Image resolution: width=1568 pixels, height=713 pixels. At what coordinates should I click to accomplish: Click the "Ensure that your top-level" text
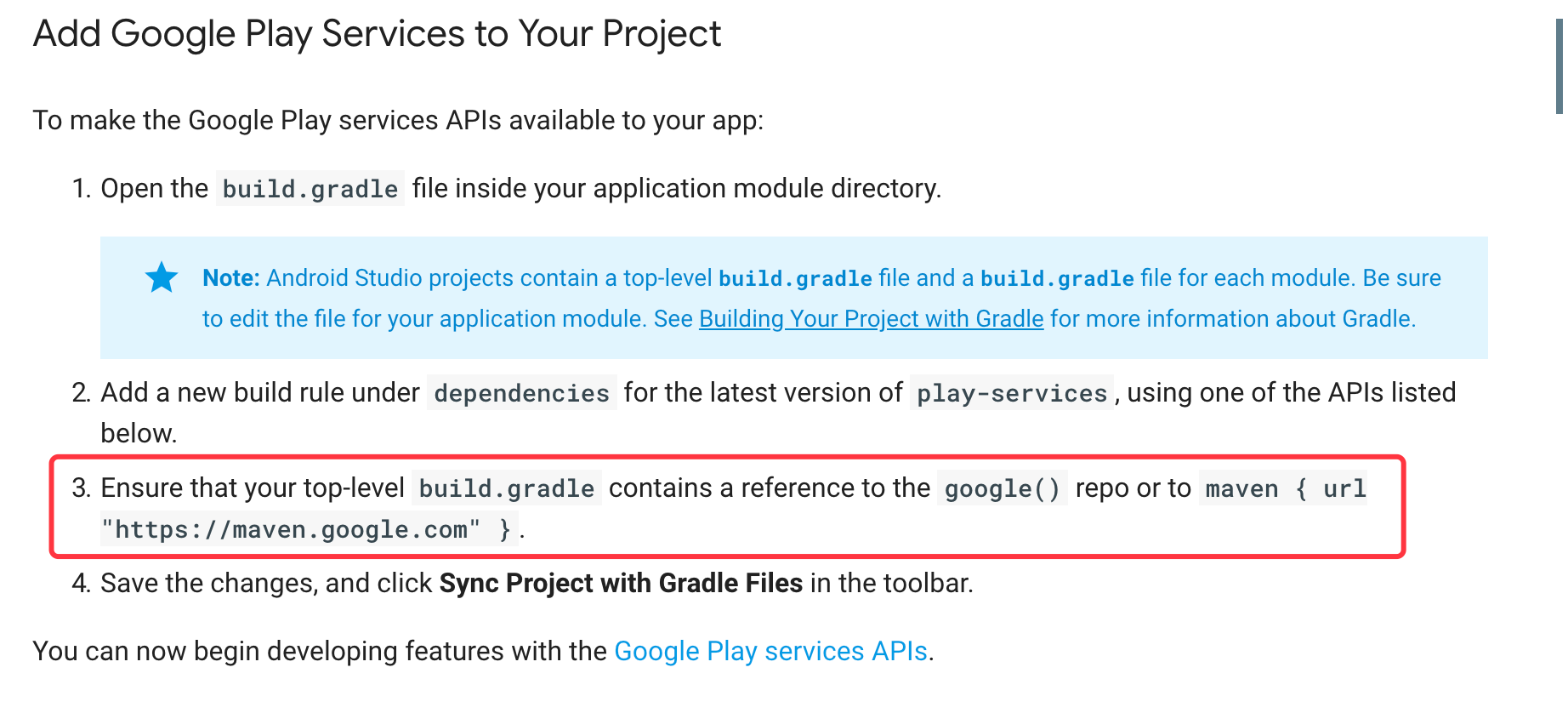coord(253,488)
